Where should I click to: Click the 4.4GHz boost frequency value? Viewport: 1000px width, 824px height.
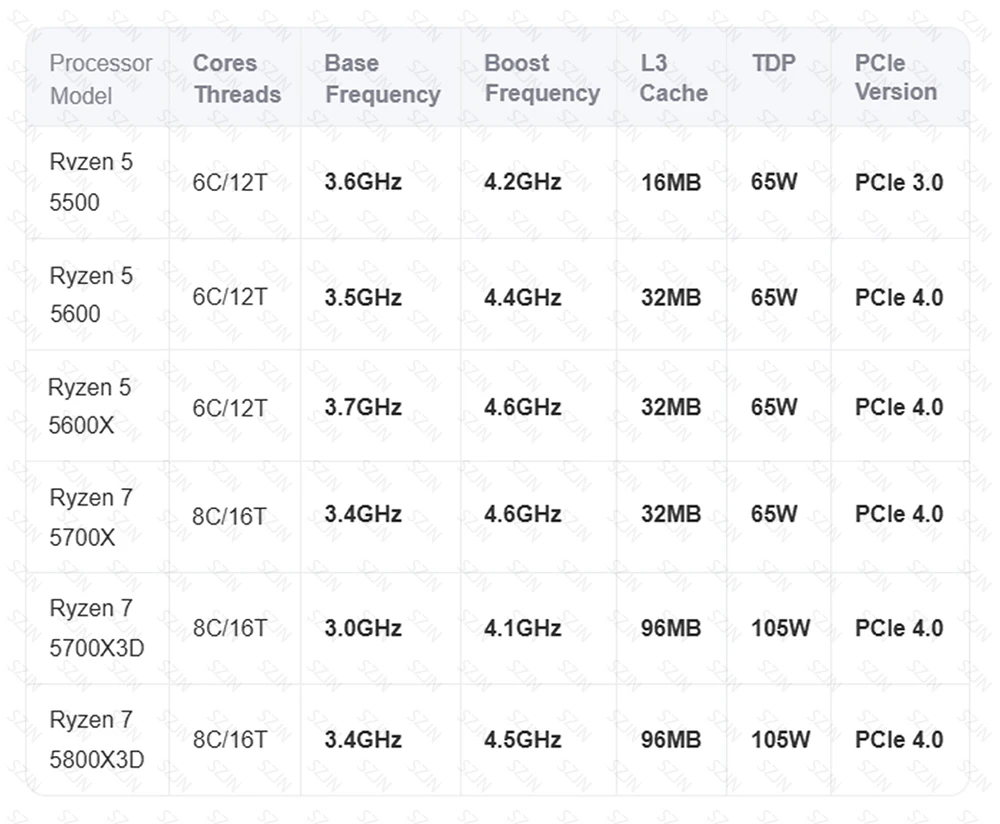click(522, 297)
